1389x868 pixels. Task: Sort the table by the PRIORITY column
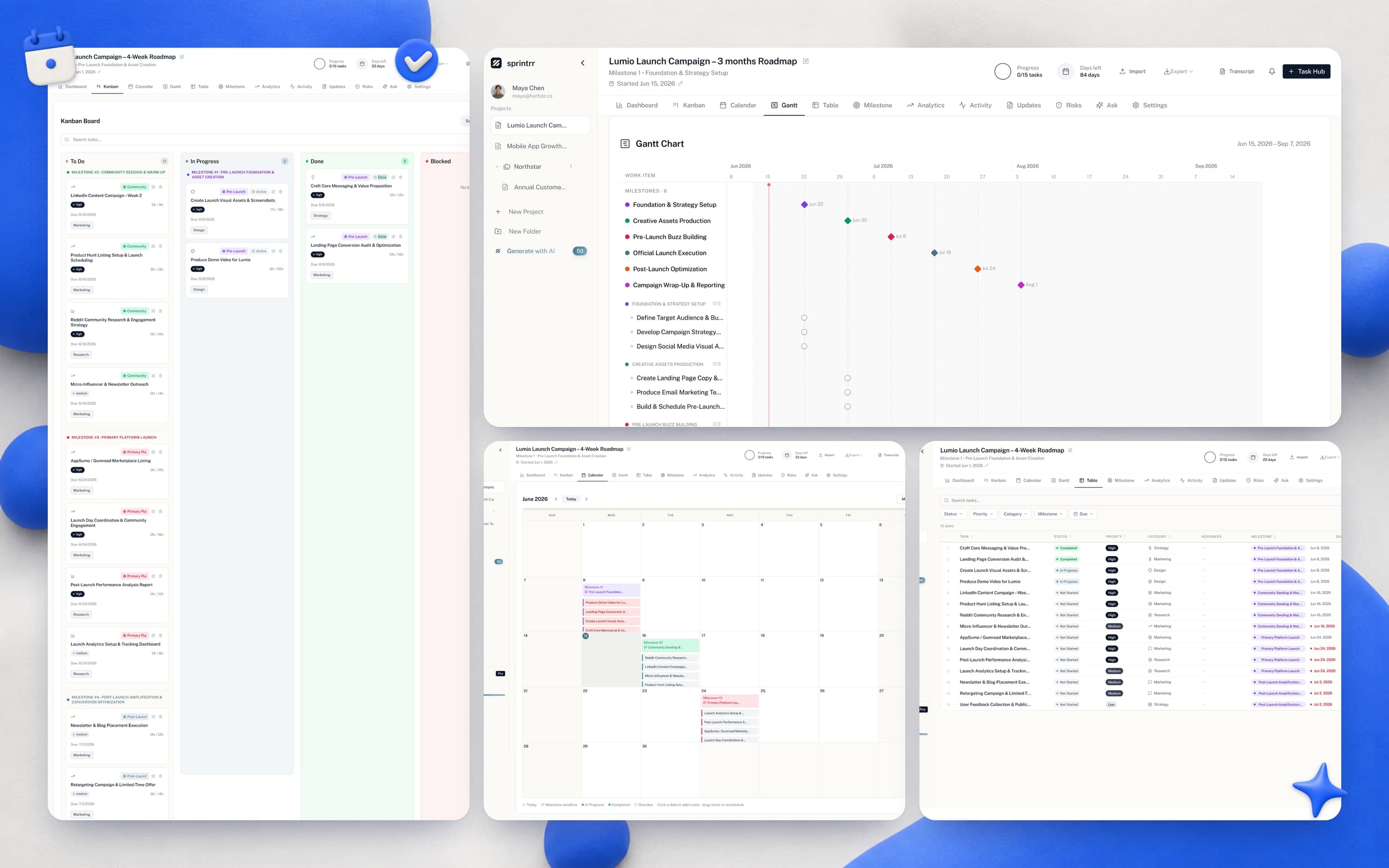coord(1115,537)
